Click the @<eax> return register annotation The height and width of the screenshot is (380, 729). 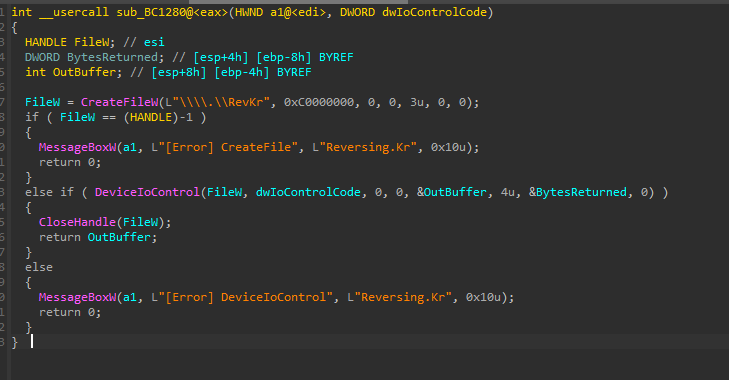[206, 12]
